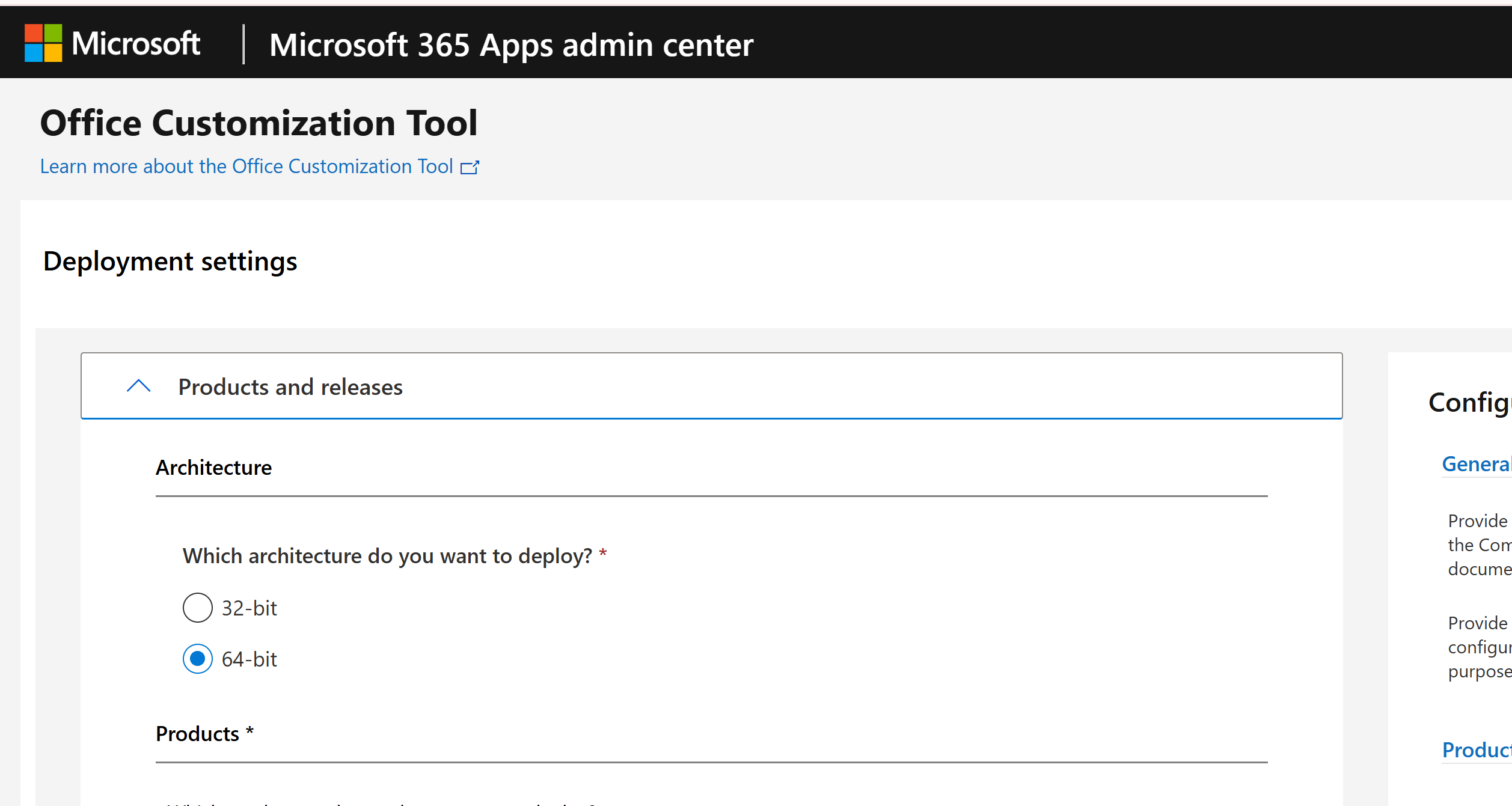Click the Config panel heading on right
The width and height of the screenshot is (1512, 806).
(x=1469, y=402)
